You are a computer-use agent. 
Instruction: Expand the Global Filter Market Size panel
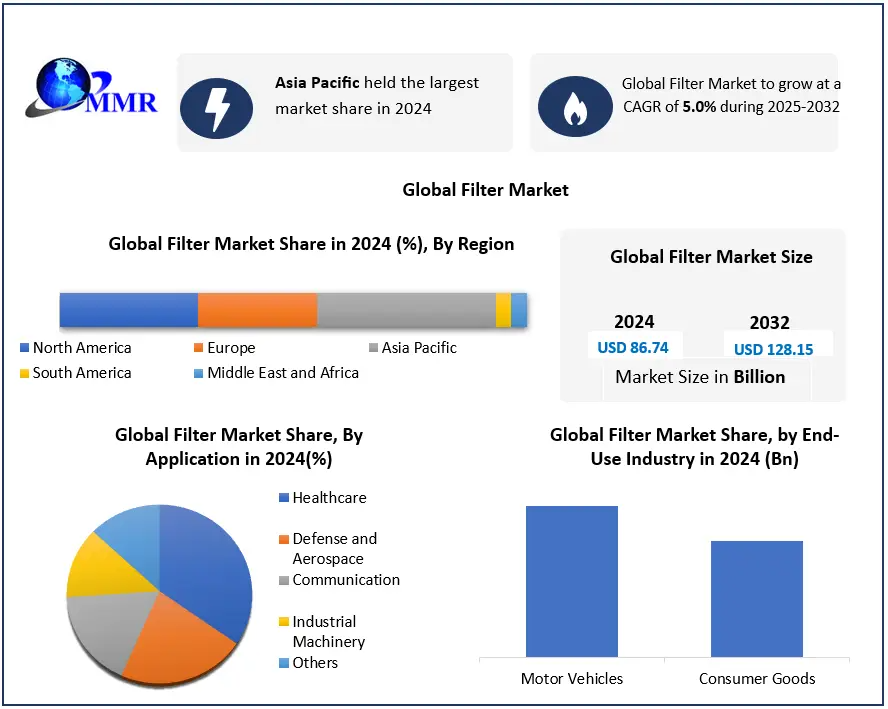pos(711,257)
